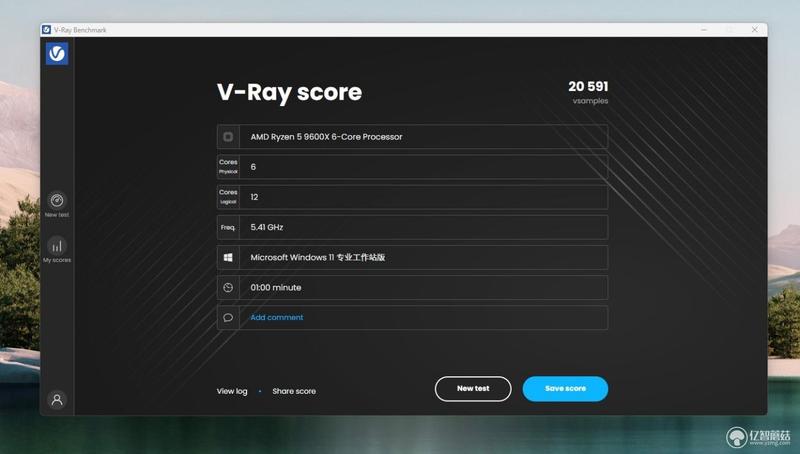
Task: Click the logical cores value 12
Action: coord(254,197)
